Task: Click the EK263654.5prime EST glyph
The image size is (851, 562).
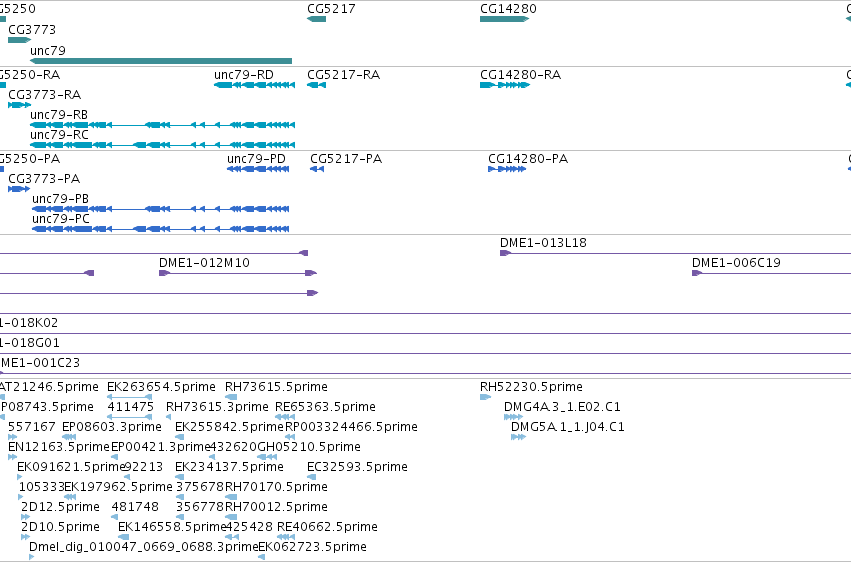Action: pyautogui.click(x=129, y=397)
